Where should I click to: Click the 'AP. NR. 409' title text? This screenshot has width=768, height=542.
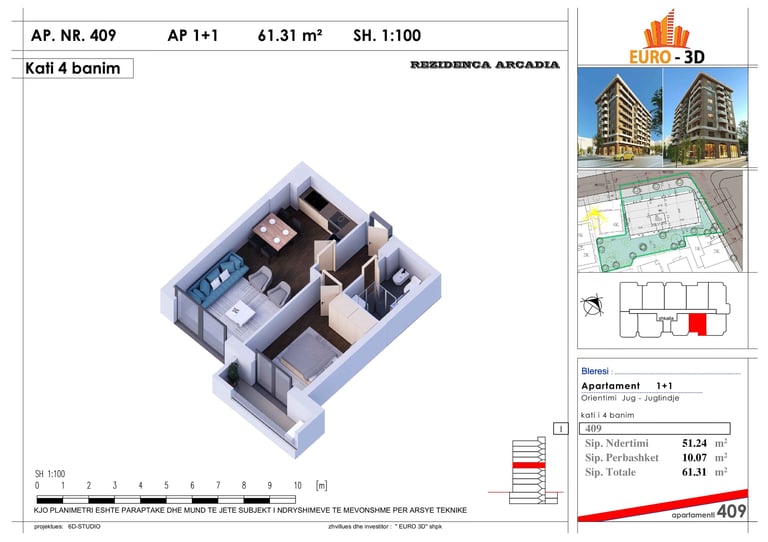point(73,35)
